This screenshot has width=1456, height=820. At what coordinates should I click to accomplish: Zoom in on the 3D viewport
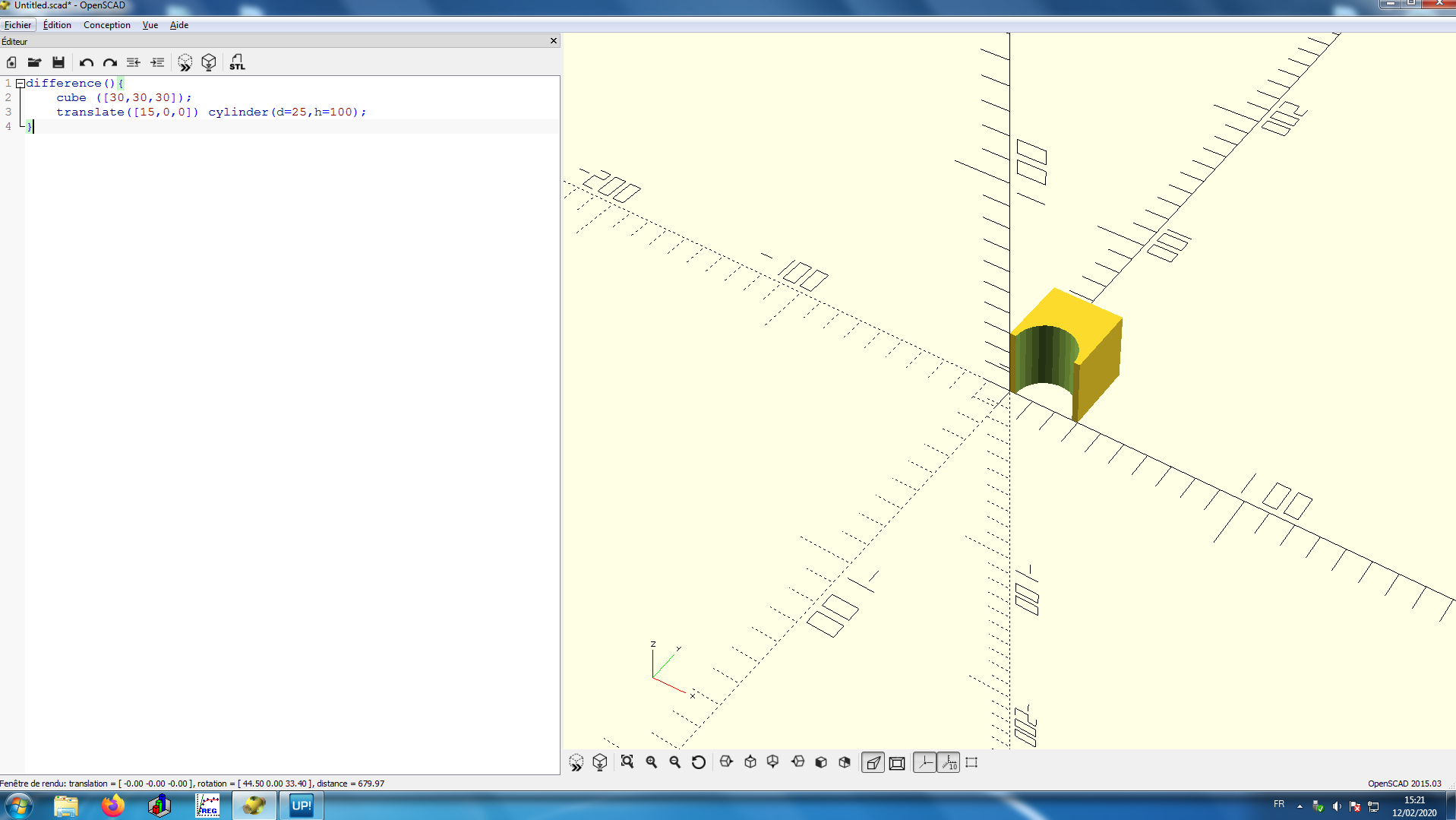click(x=651, y=762)
